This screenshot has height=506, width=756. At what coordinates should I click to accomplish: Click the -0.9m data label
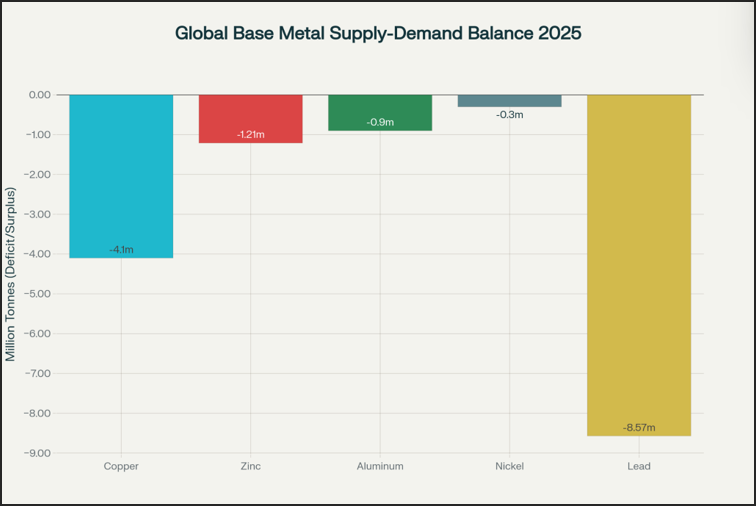[x=380, y=122]
